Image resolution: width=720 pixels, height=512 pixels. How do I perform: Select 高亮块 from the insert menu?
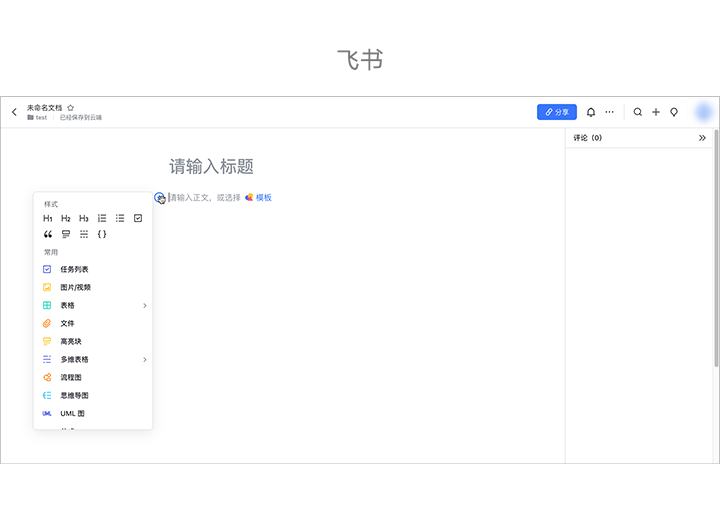pyautogui.click(x=93, y=341)
